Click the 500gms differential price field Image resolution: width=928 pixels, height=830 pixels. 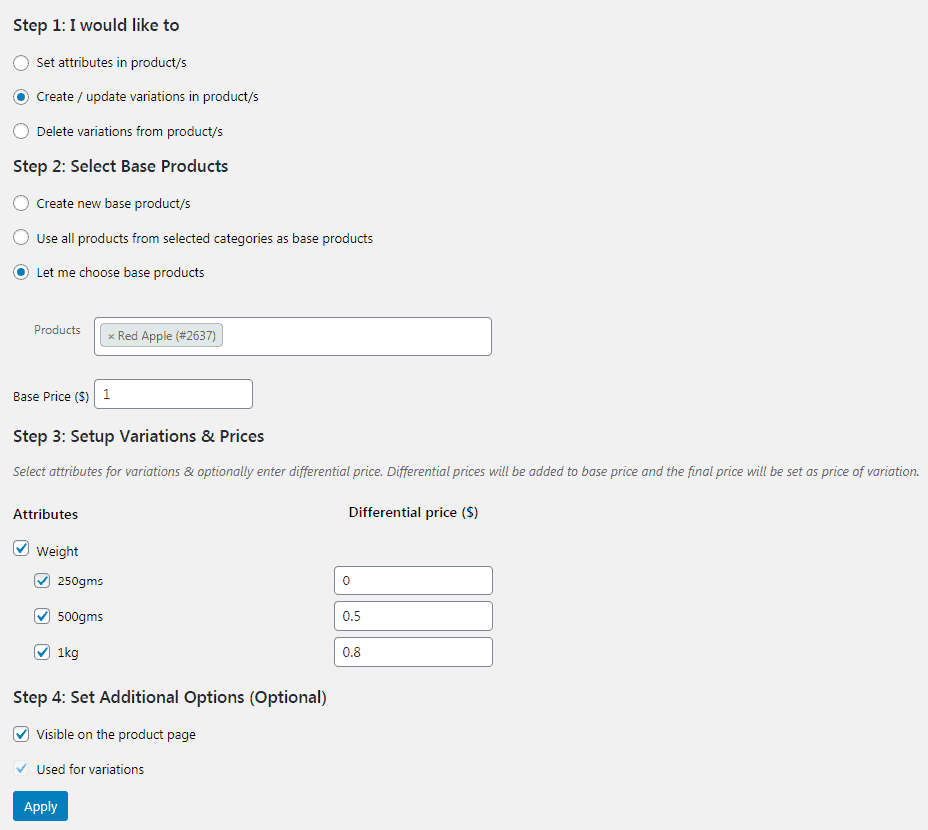coord(413,616)
